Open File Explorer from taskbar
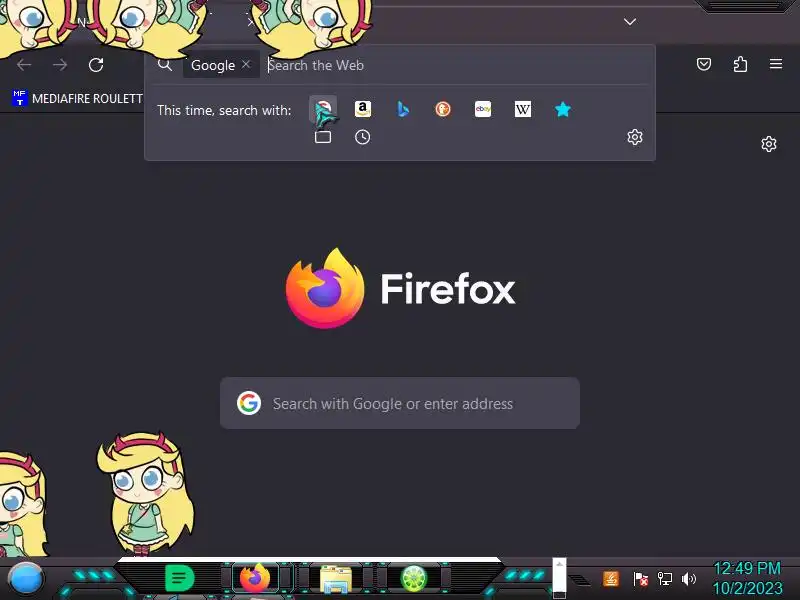Image resolution: width=800 pixels, height=600 pixels. [336, 579]
